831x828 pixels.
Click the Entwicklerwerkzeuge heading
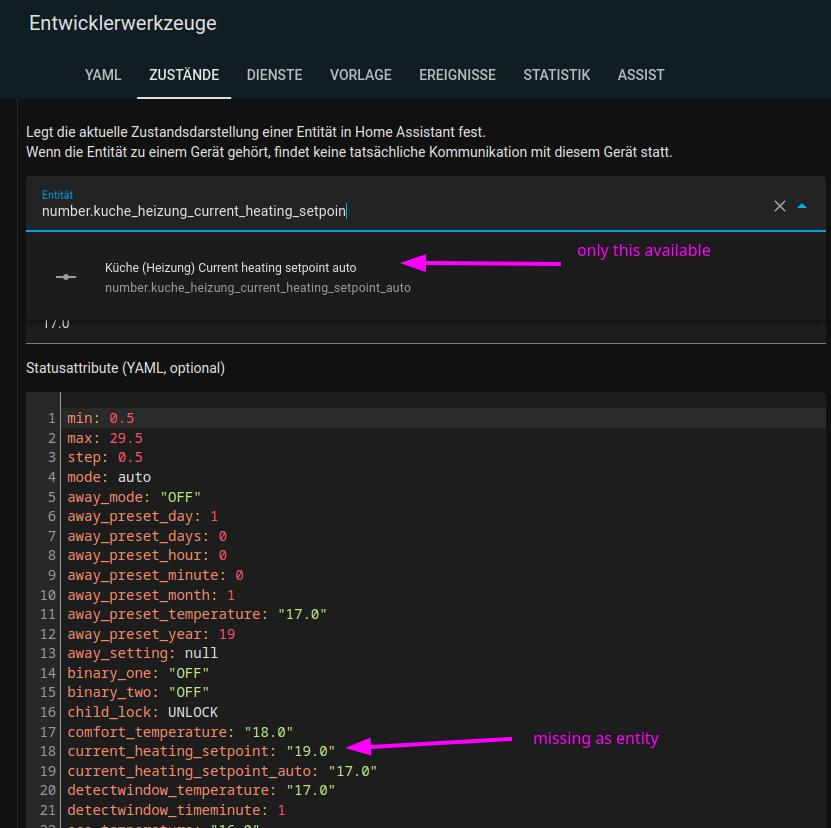pyautogui.click(x=124, y=23)
